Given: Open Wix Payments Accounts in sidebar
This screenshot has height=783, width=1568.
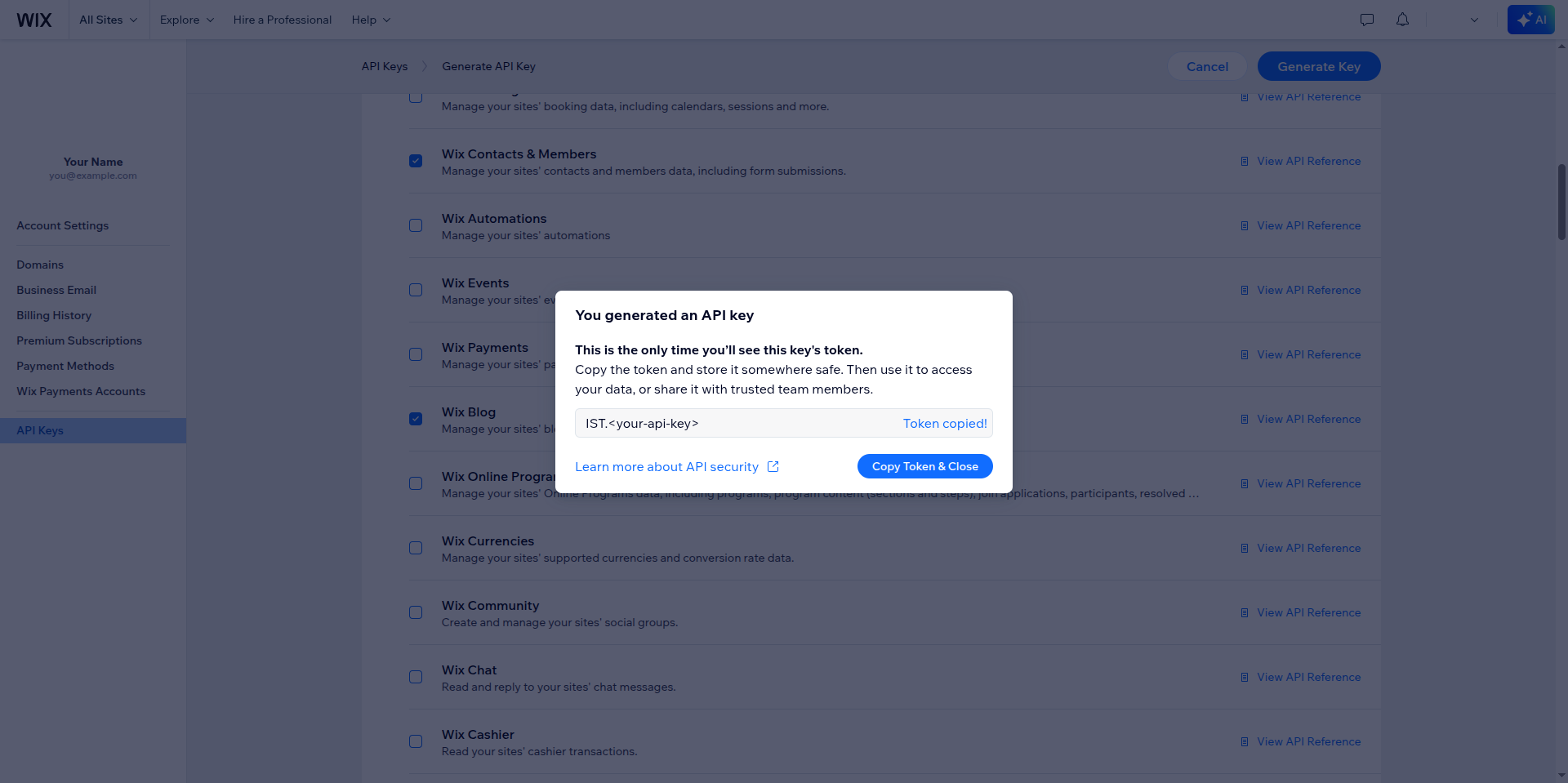Looking at the screenshot, I should coord(81,391).
